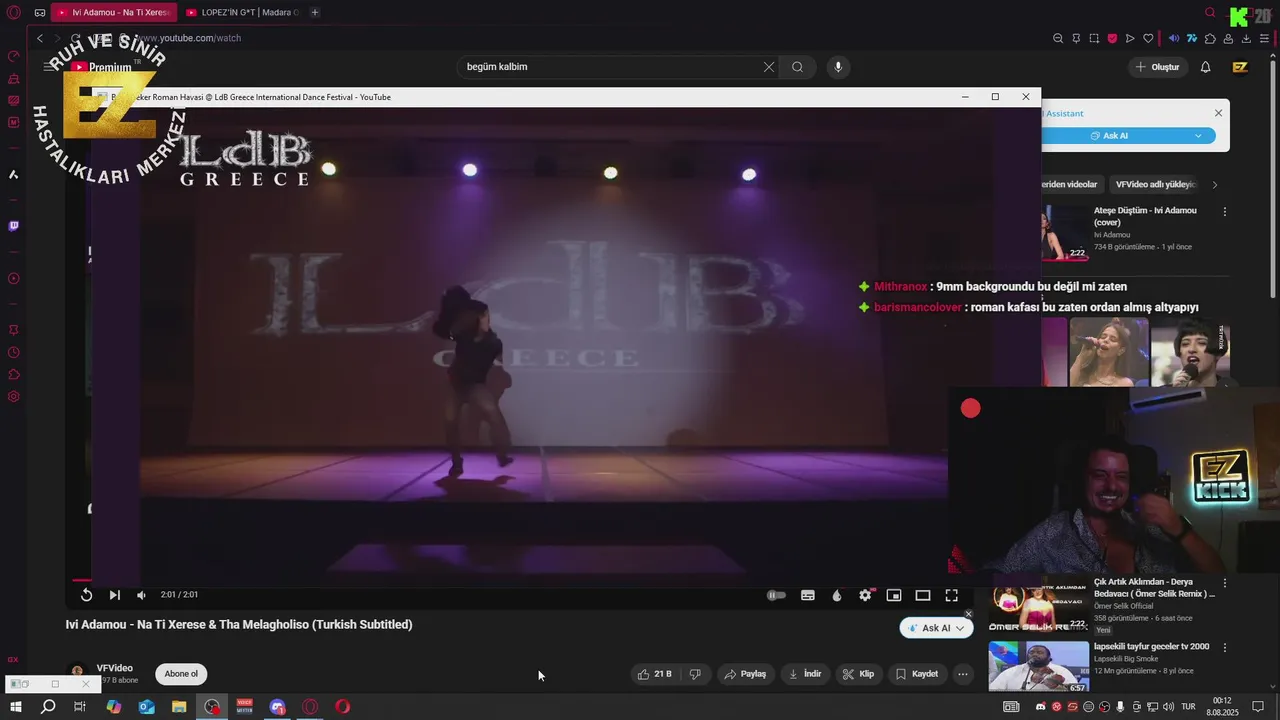Share the video via Paylaş
This screenshot has height=720, width=1280.
tap(746, 674)
